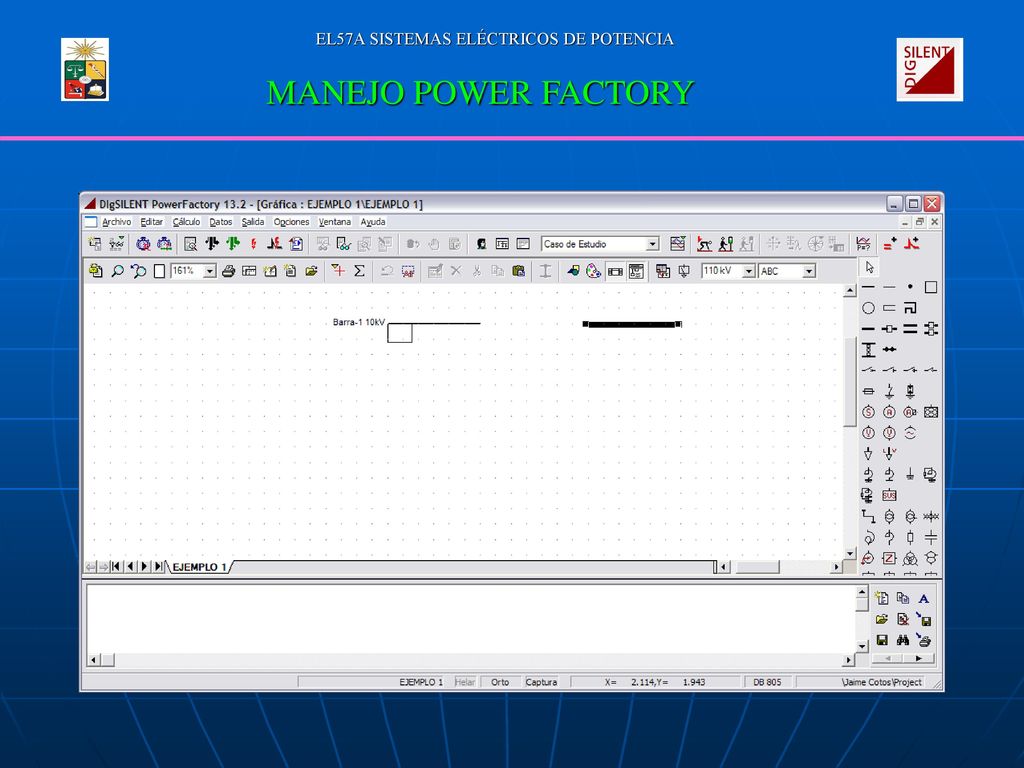Select the load arrow symbol
This screenshot has width=1024, height=768.
click(868, 454)
